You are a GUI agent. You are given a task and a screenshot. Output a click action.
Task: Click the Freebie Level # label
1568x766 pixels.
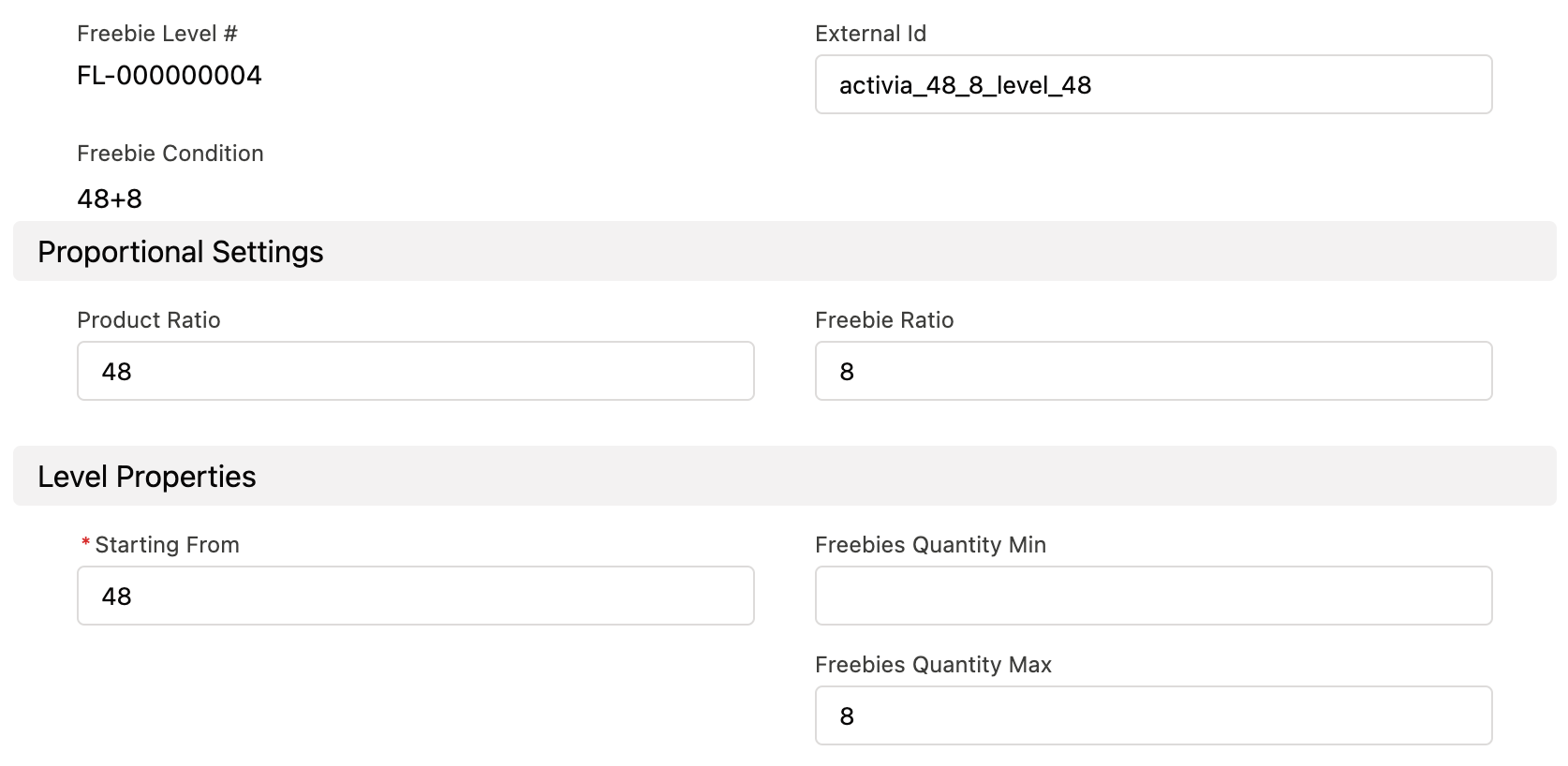pyautogui.click(x=158, y=34)
